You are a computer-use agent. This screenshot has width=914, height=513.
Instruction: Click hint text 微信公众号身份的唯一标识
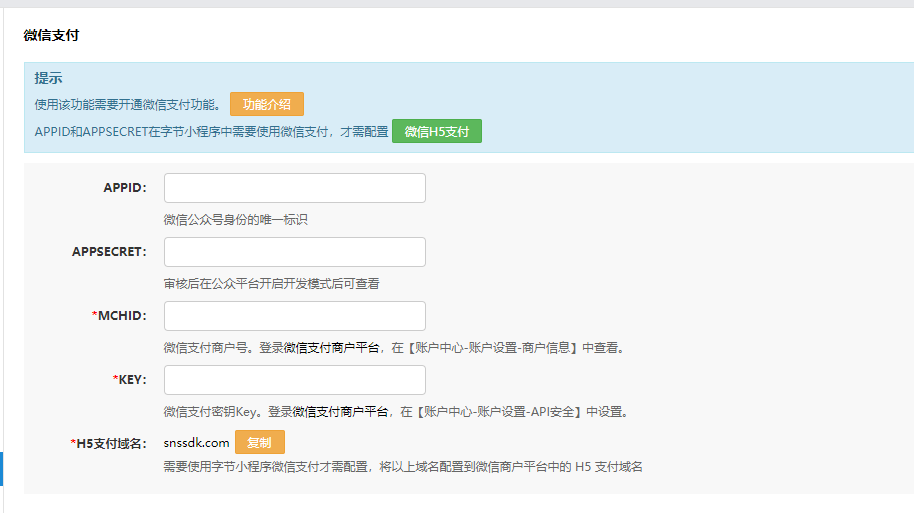coord(235,220)
